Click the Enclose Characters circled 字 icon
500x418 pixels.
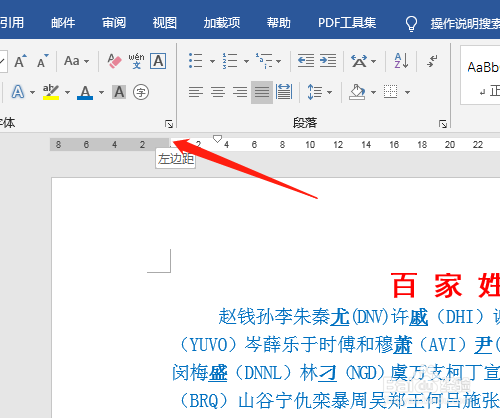coord(141,92)
